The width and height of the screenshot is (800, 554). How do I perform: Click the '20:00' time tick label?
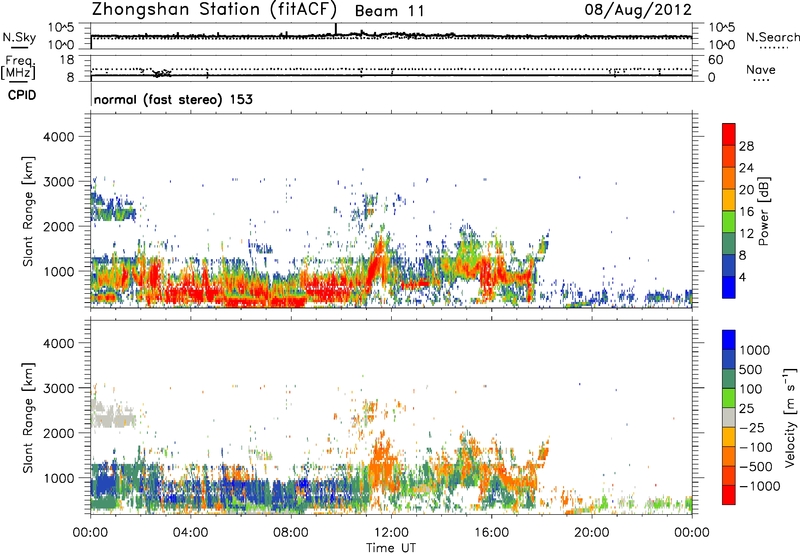pos(591,533)
